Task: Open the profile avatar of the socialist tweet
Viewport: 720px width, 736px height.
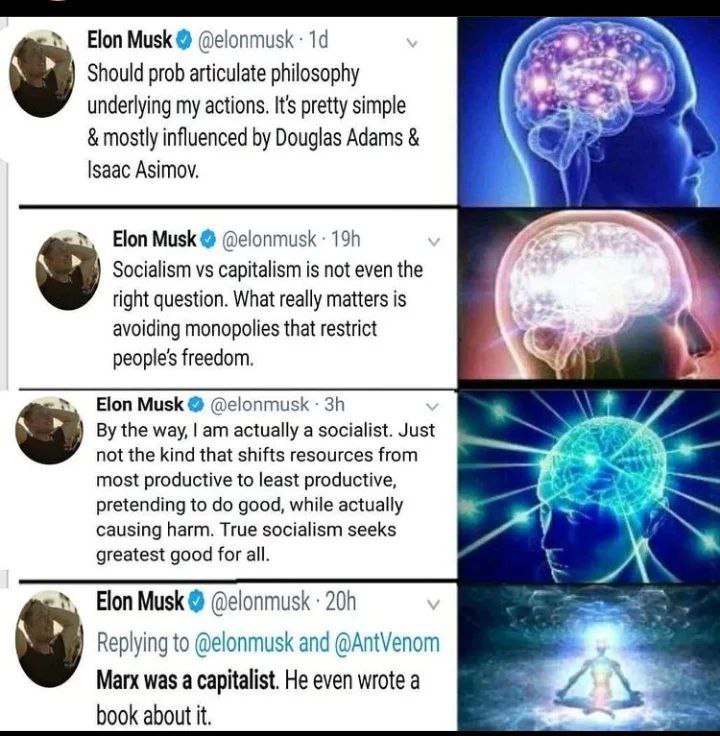Action: [x=49, y=430]
